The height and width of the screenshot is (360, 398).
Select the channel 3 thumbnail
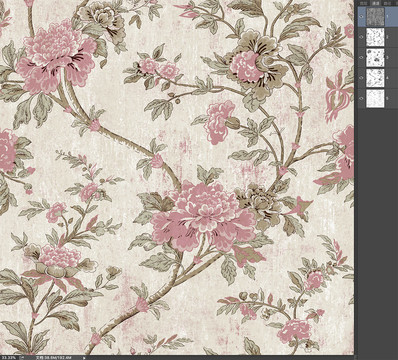click(375, 57)
